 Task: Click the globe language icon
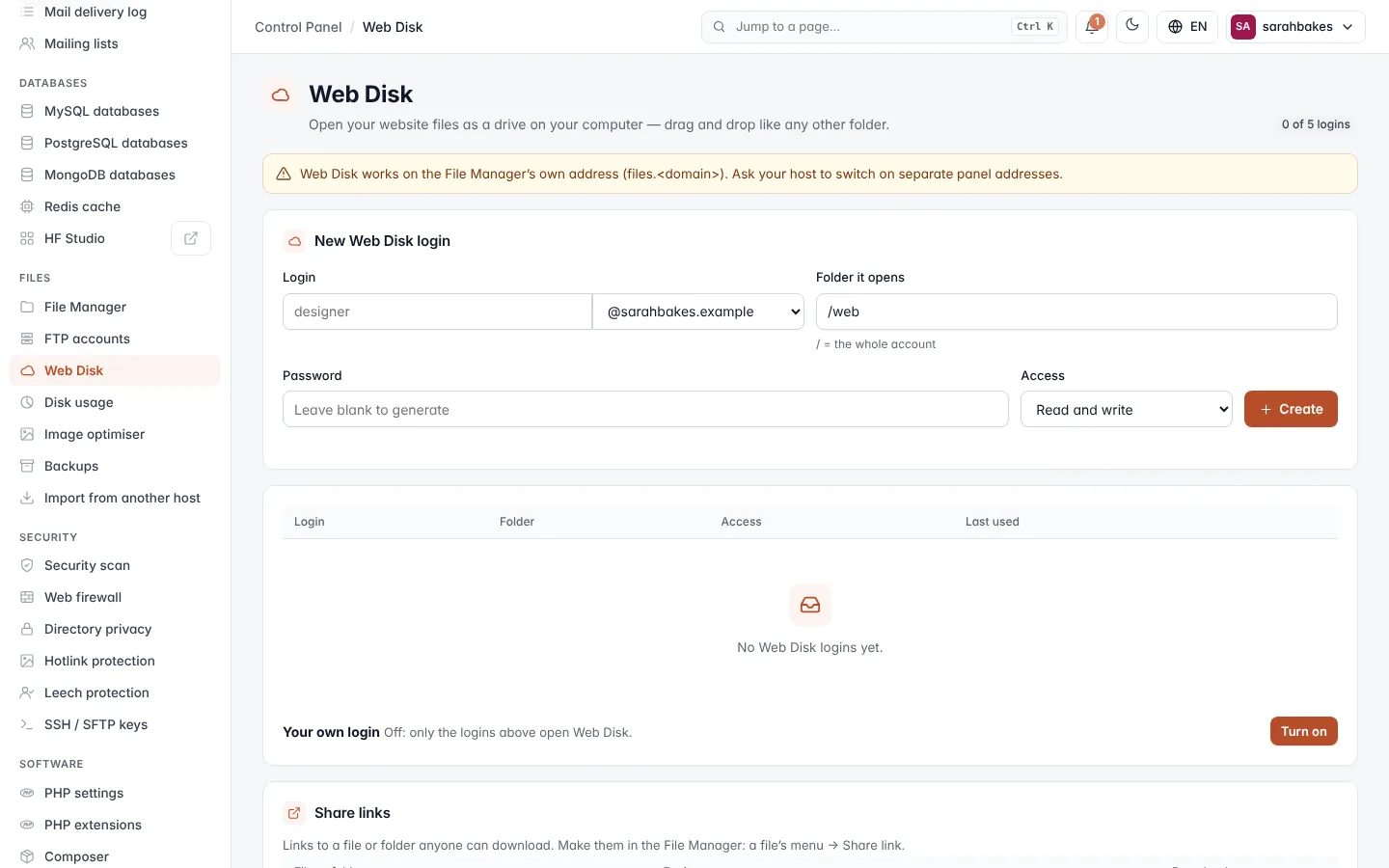click(1175, 27)
